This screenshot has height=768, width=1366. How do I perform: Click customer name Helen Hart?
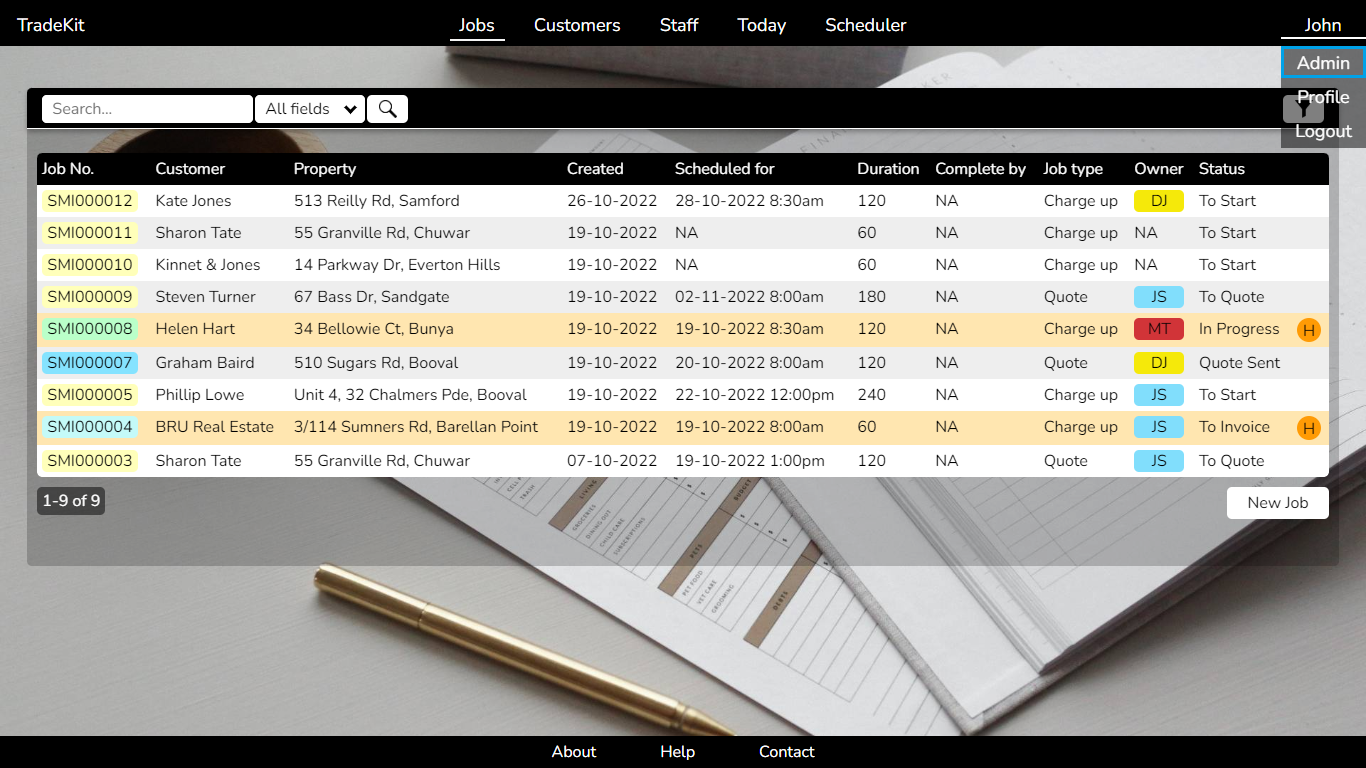point(195,329)
